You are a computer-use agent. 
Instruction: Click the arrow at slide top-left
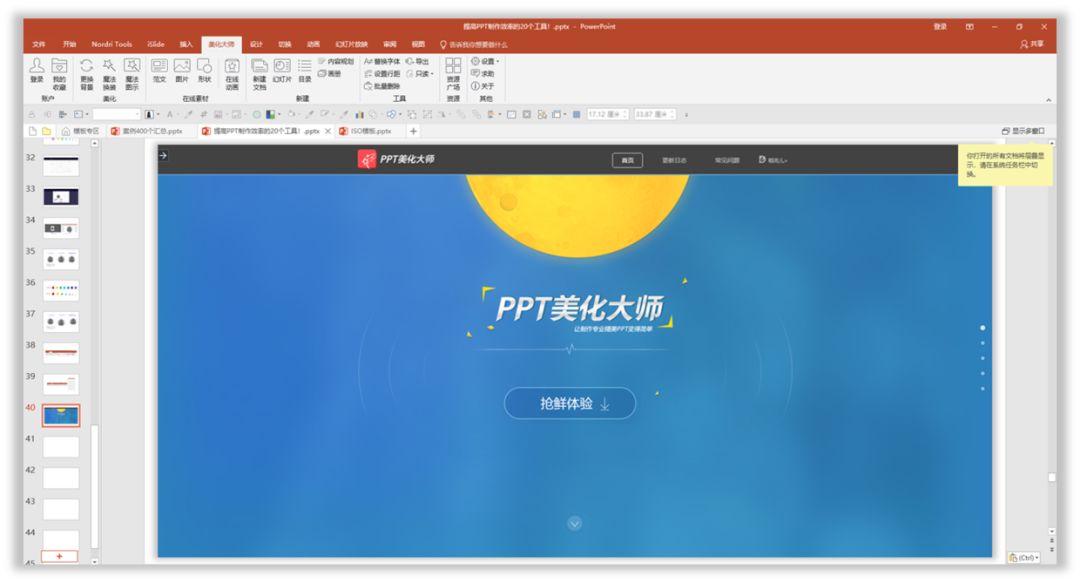point(163,156)
